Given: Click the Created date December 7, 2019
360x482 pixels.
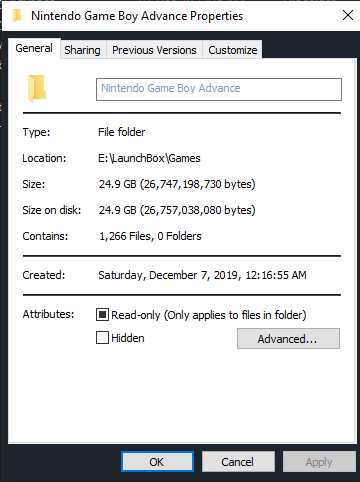Looking at the screenshot, I should tap(193, 275).
